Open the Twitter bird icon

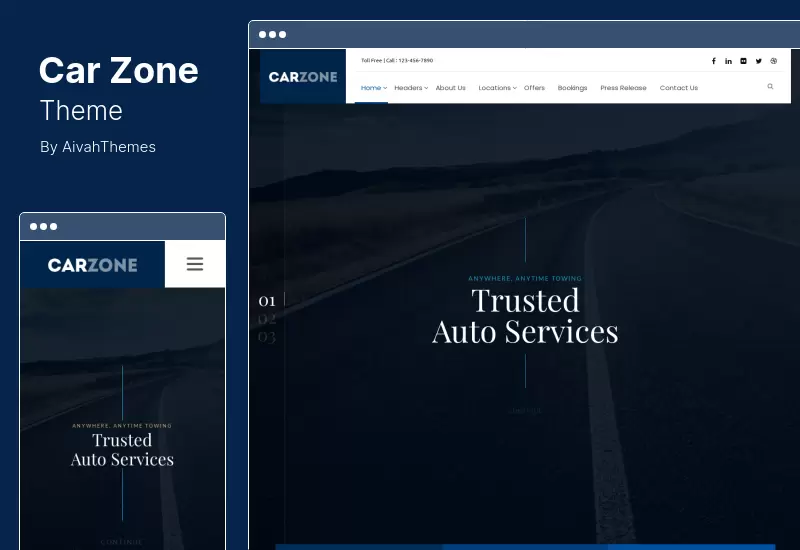[x=759, y=61]
